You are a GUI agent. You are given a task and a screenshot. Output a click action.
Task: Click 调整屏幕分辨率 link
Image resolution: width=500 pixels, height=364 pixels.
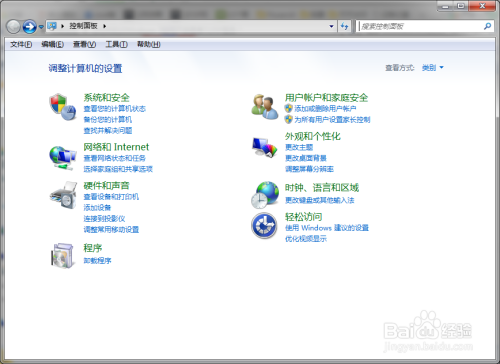[309, 169]
